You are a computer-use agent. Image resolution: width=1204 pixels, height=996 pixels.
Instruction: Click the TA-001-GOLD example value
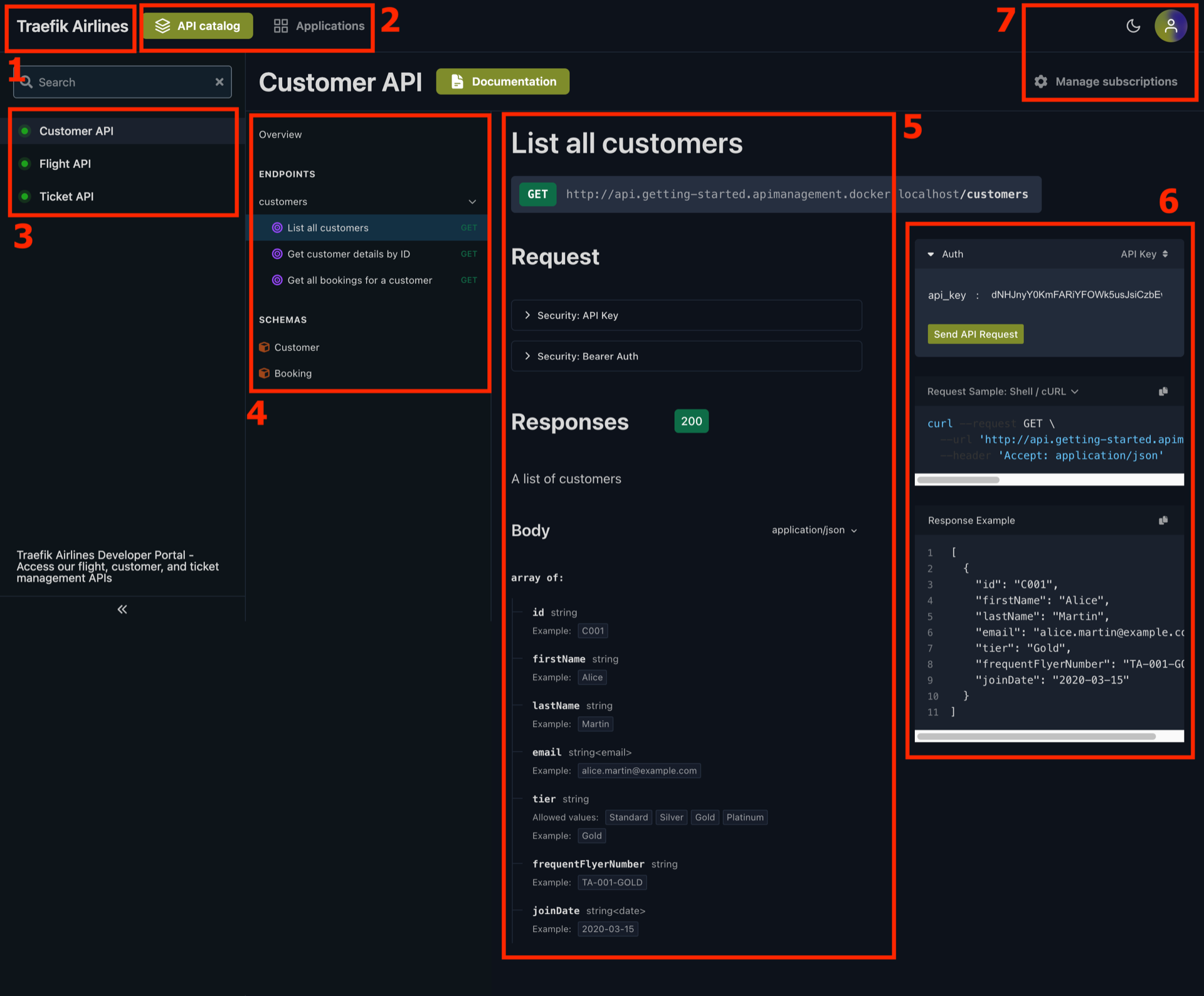click(x=612, y=883)
